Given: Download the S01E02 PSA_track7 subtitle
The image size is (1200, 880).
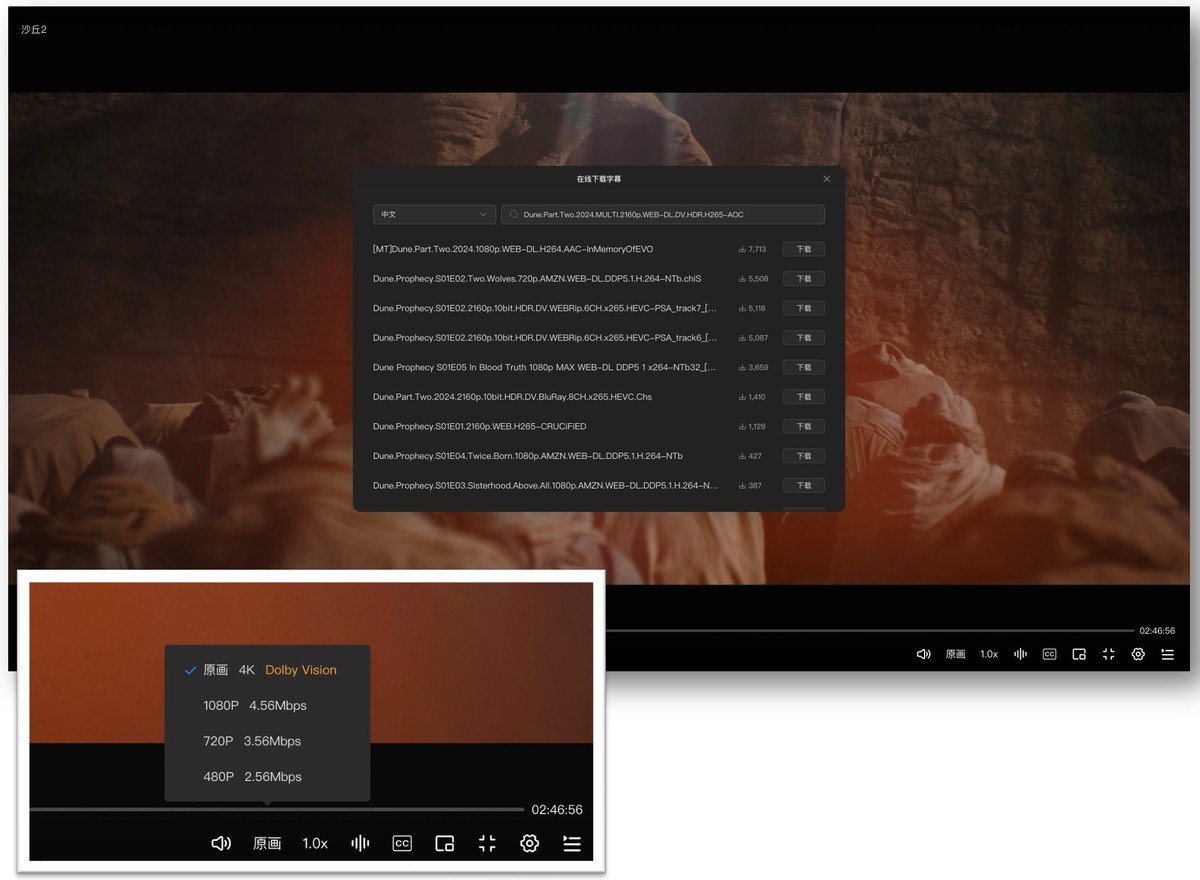Looking at the screenshot, I should 803,308.
